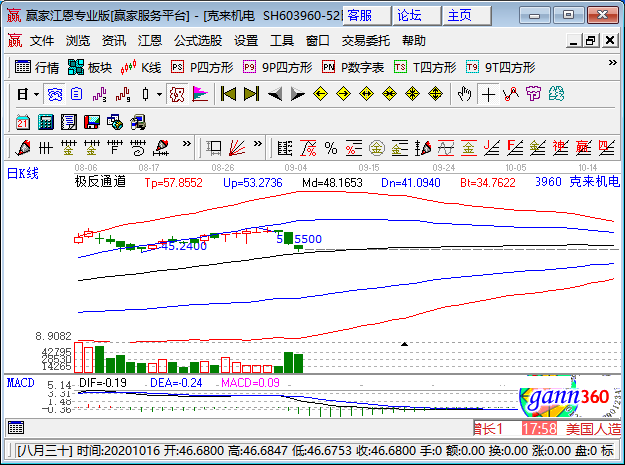Select the hand pan tool

[x=465, y=94]
